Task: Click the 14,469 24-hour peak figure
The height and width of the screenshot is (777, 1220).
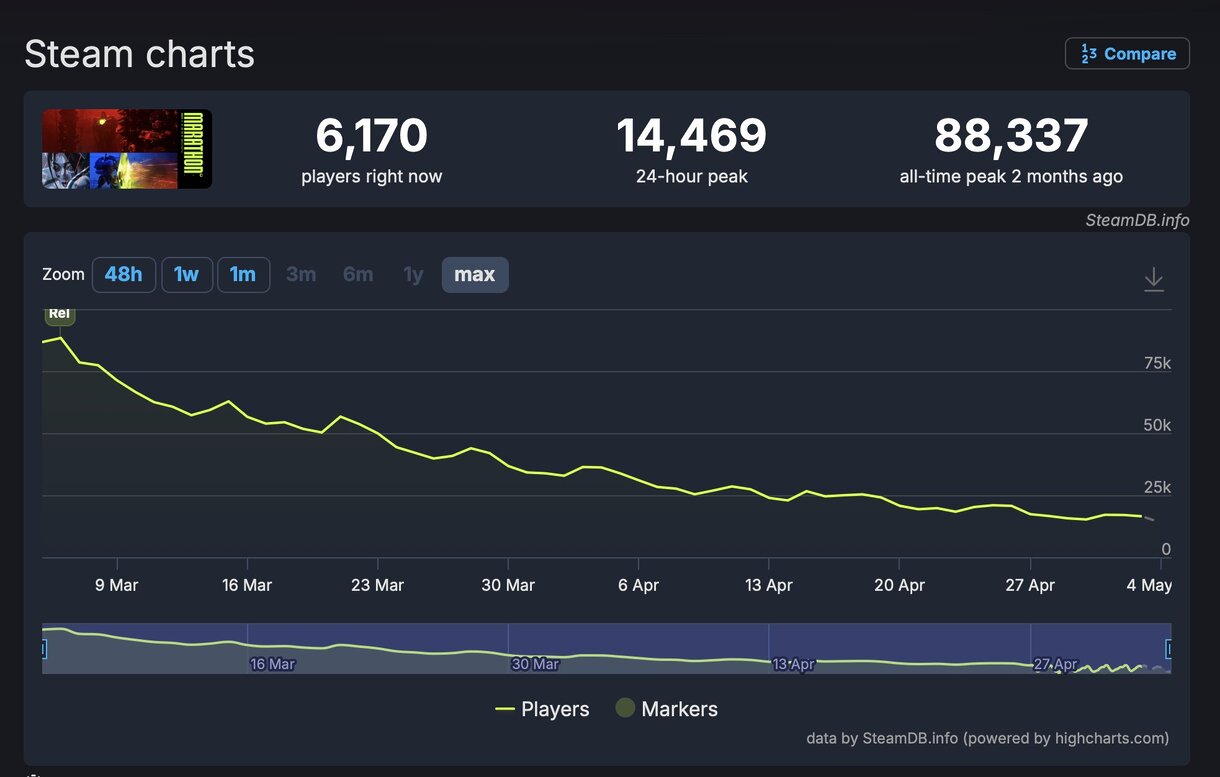Action: click(x=692, y=136)
